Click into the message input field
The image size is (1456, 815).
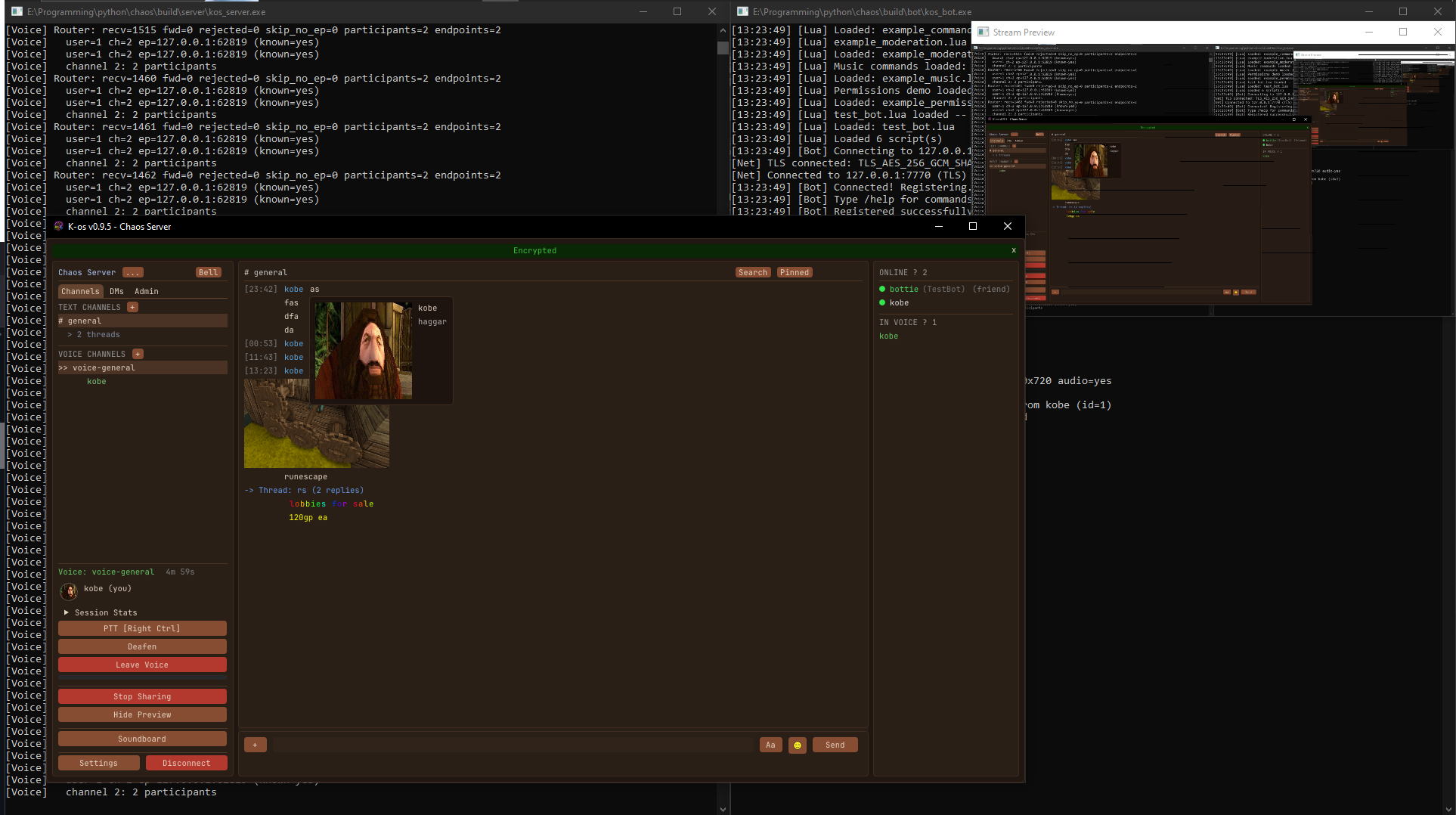513,745
